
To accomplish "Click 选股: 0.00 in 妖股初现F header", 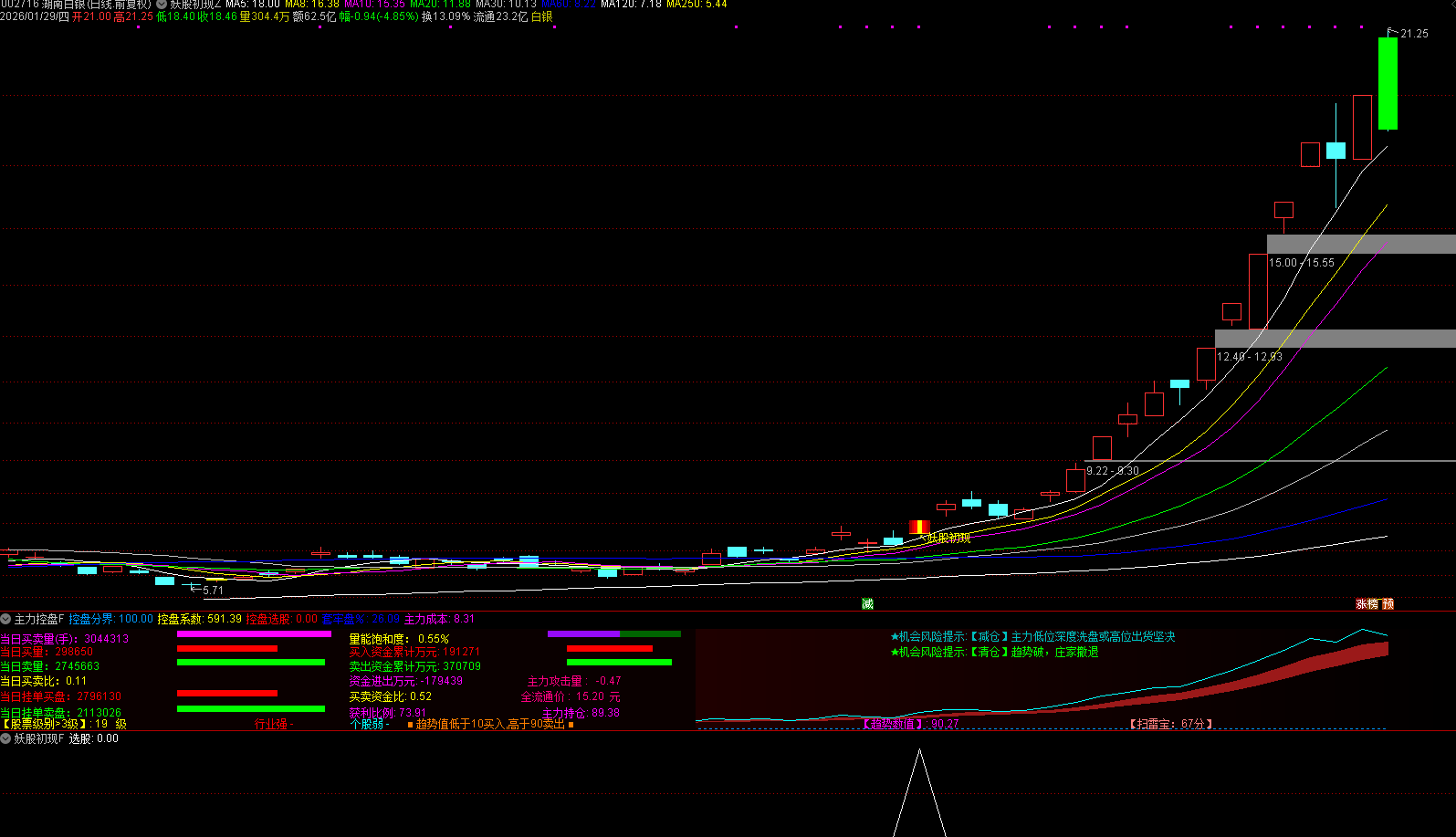I will point(94,738).
